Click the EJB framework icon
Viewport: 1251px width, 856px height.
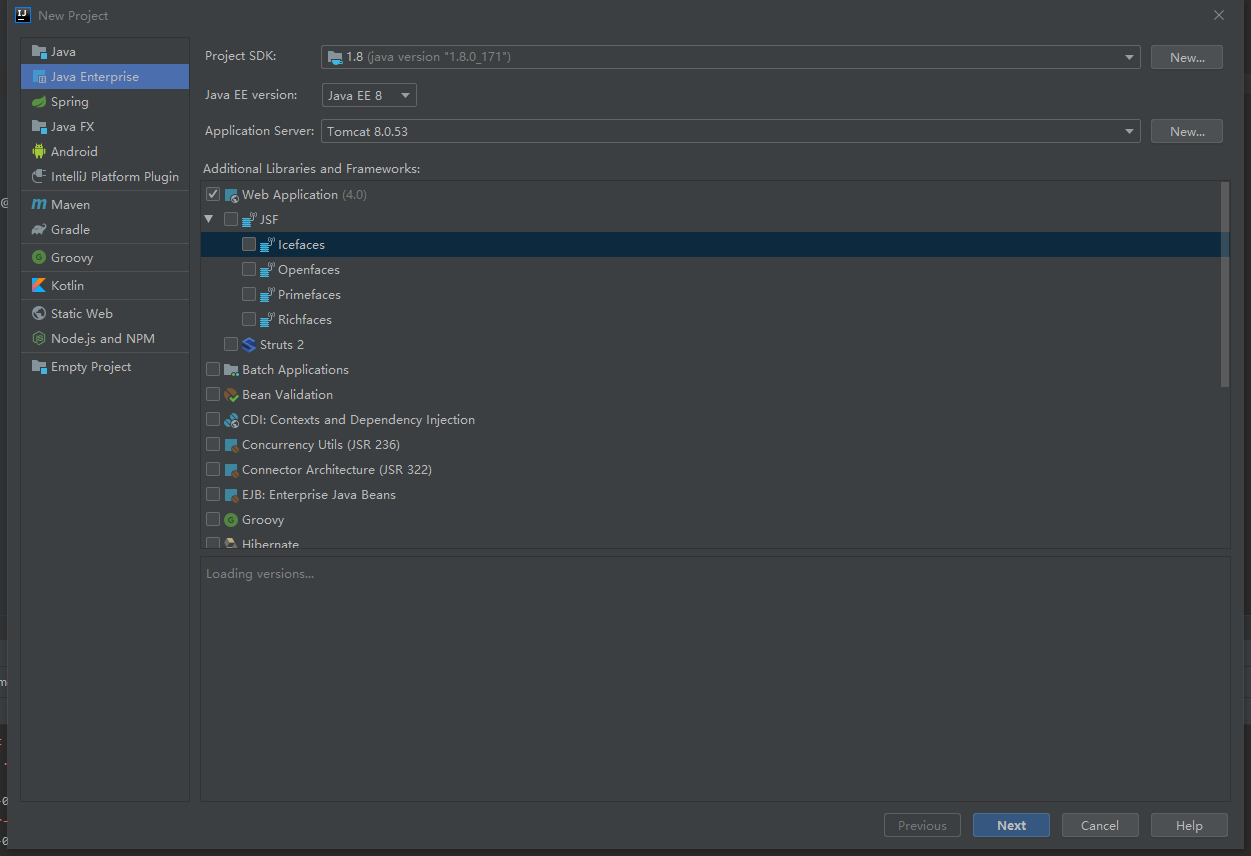pos(231,495)
